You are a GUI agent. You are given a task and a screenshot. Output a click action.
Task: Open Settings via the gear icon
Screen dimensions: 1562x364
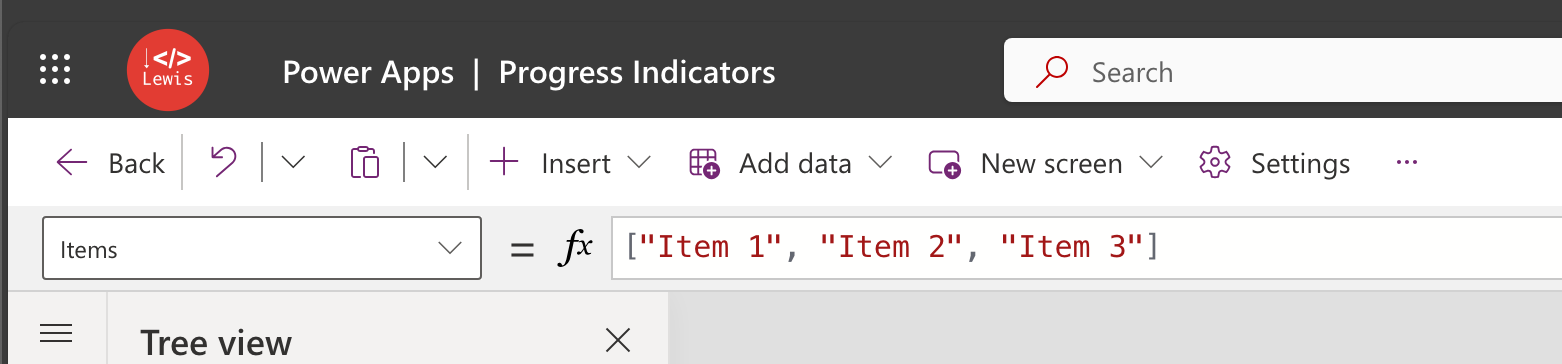click(1214, 163)
